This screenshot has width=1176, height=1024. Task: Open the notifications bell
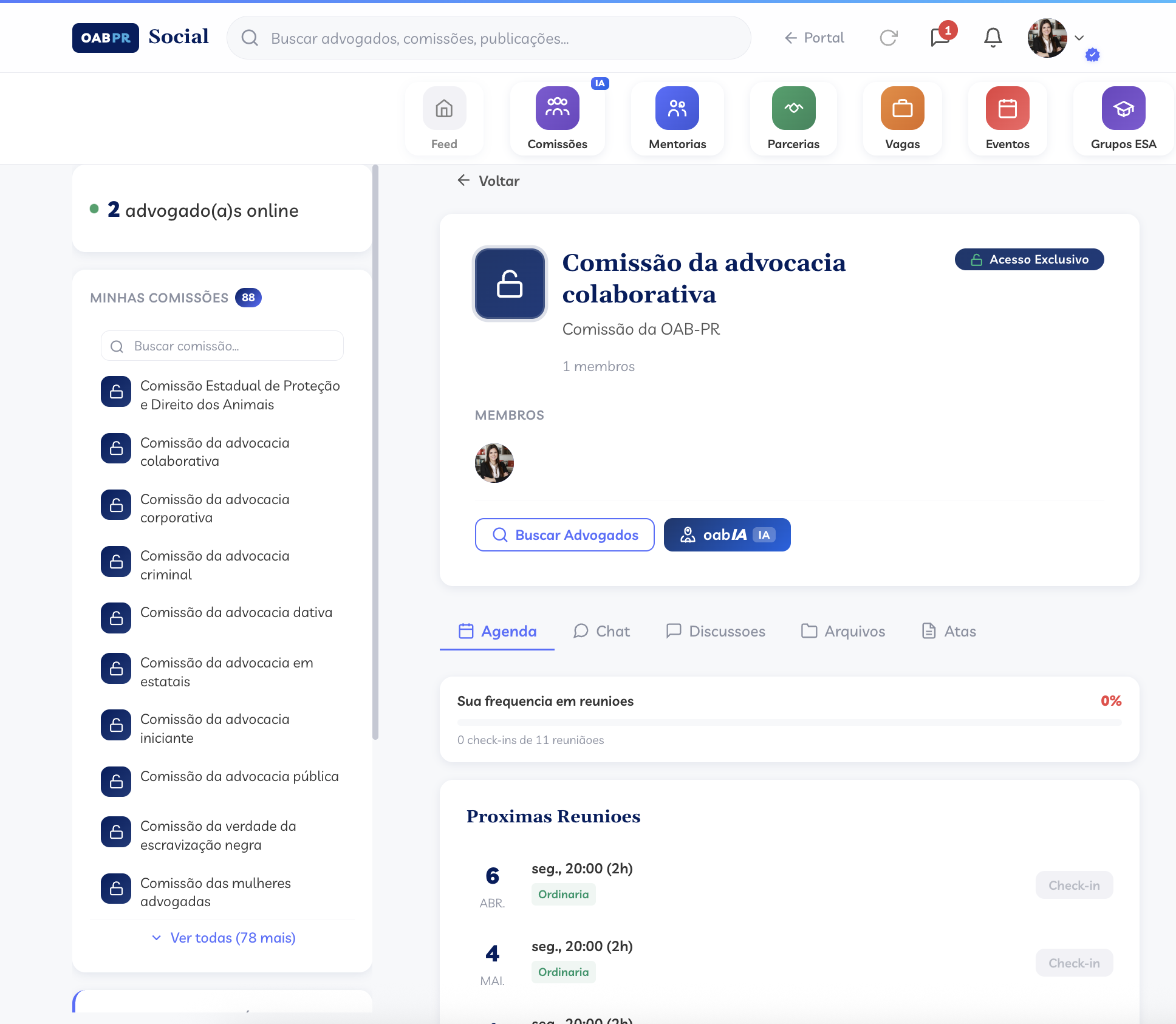point(991,38)
